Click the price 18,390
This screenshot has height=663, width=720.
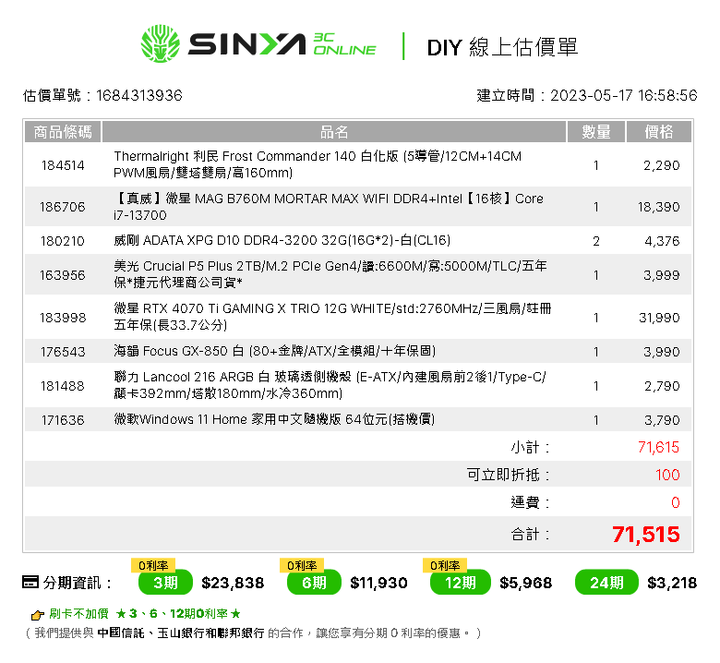pos(658,207)
